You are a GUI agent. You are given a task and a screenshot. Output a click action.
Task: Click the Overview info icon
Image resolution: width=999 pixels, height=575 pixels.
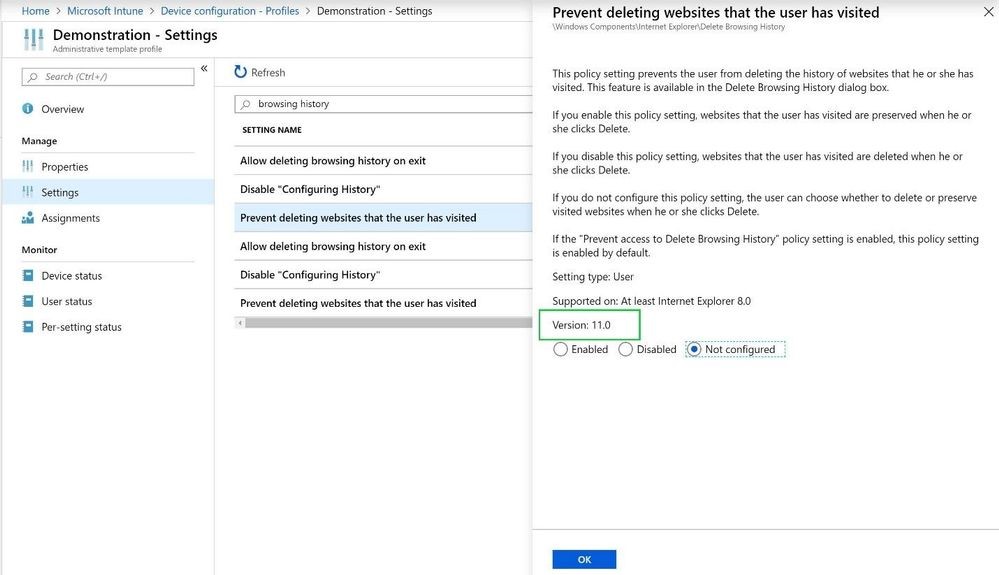[27, 109]
